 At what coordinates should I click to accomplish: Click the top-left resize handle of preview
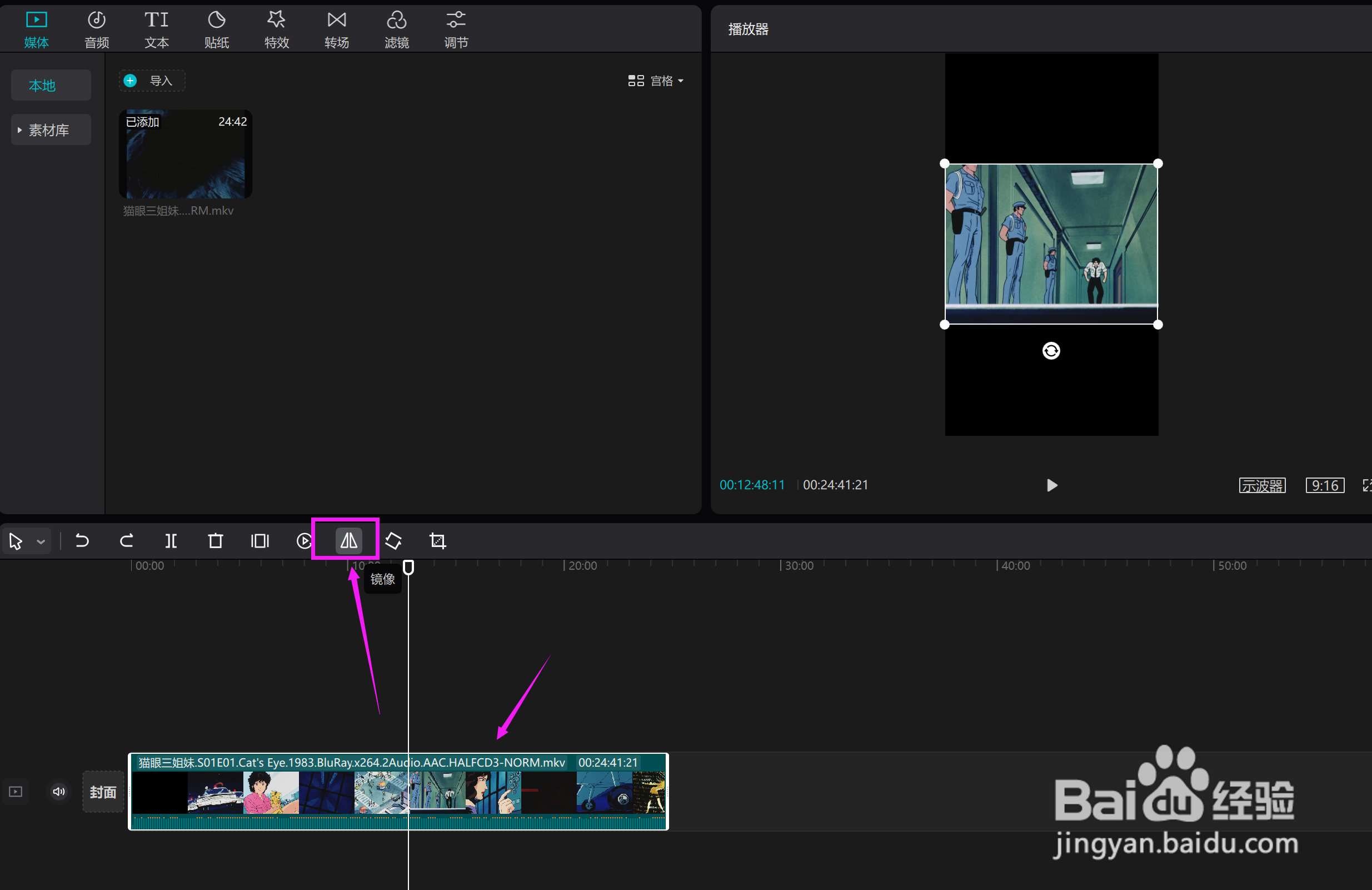tap(944, 164)
